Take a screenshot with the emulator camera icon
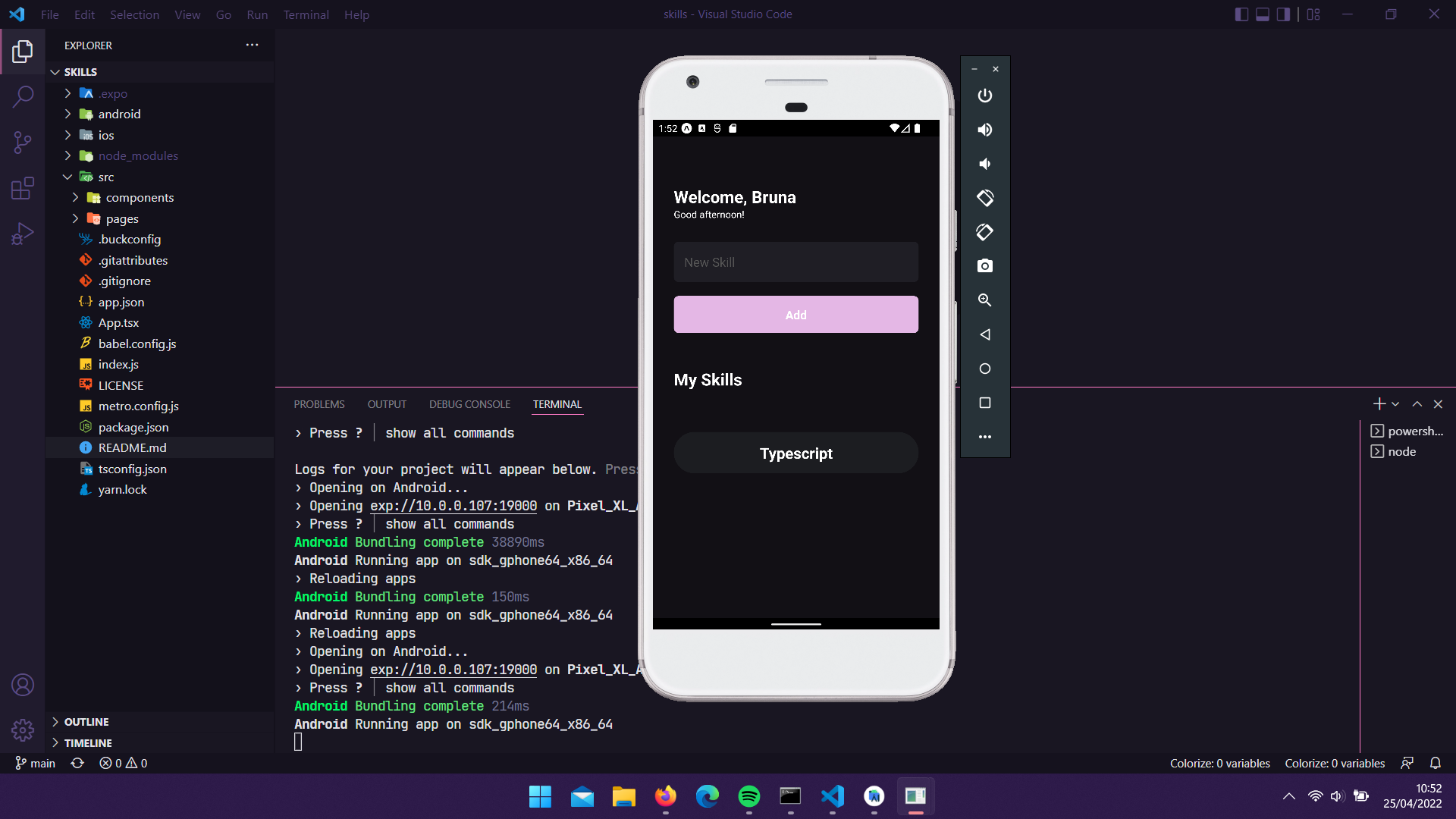The image size is (1456, 819). pos(984,266)
